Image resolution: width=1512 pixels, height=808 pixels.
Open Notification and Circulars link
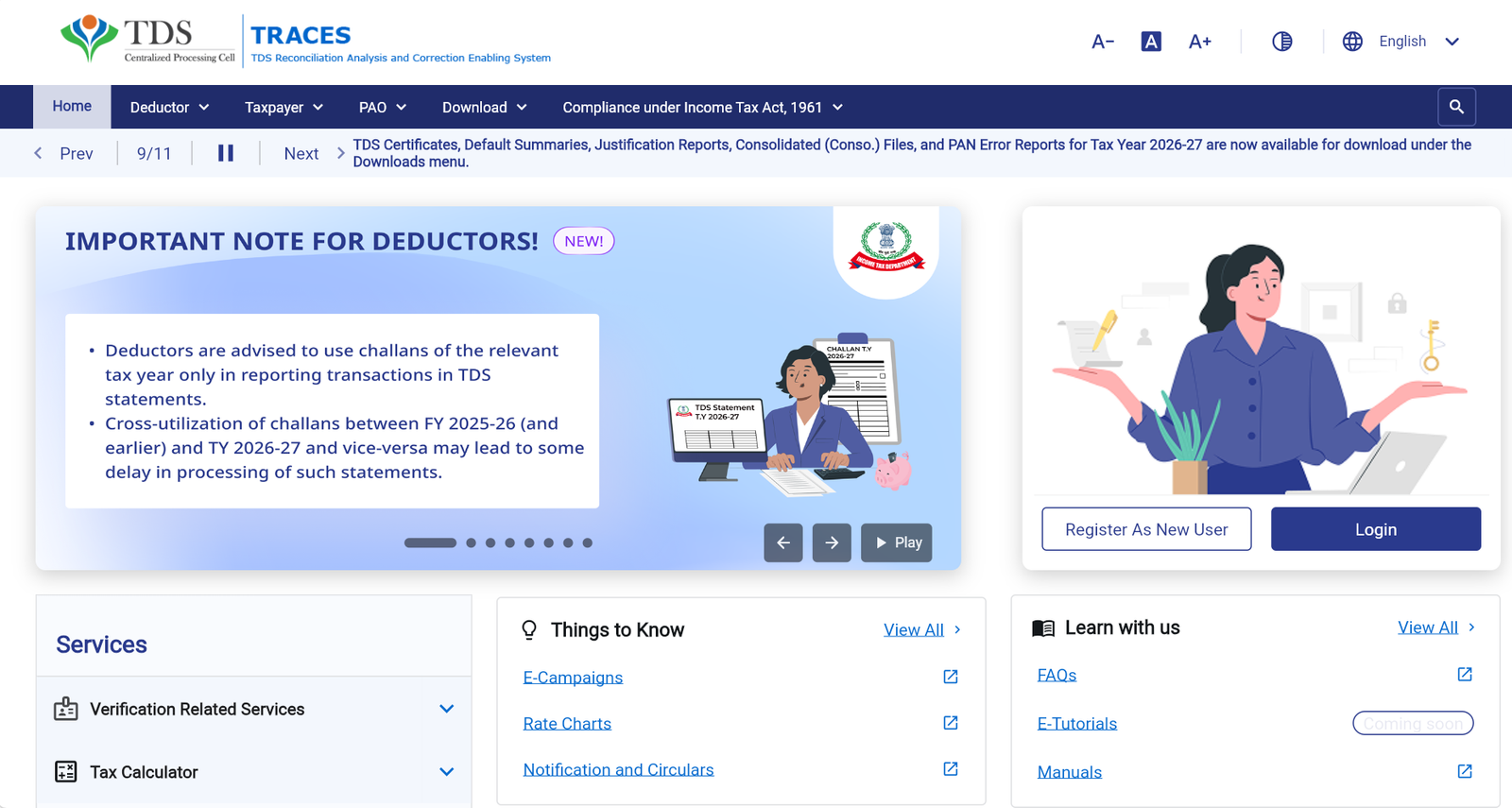point(618,770)
